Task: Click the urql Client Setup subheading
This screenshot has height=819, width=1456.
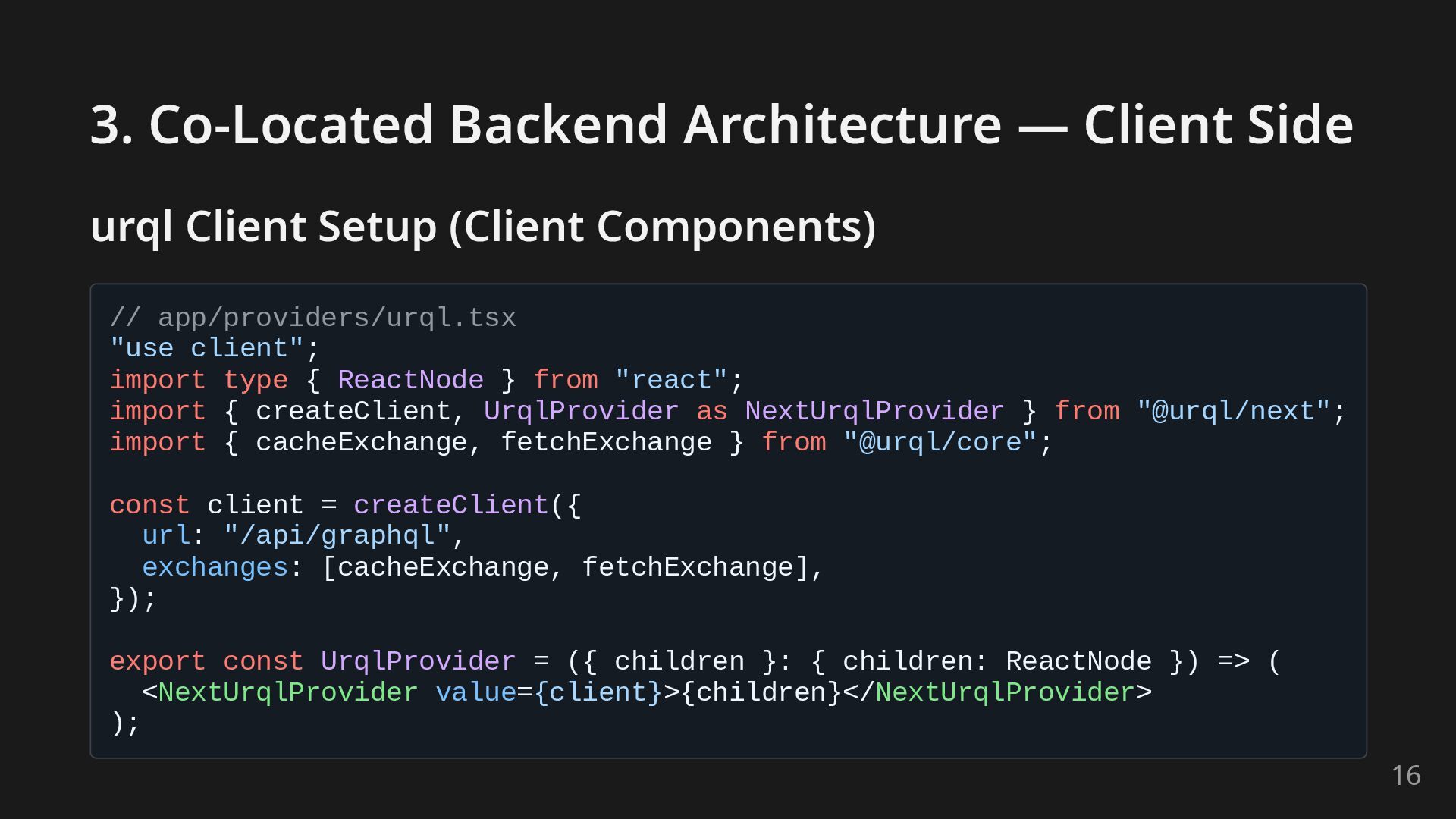Action: pos(482,227)
